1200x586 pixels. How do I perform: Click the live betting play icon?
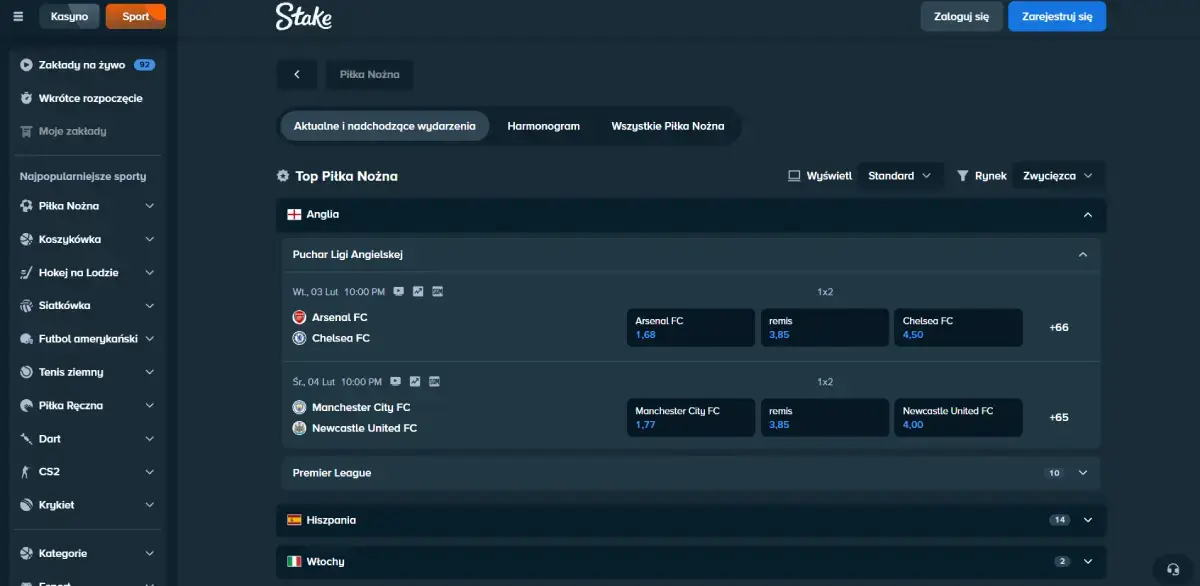pos(26,65)
